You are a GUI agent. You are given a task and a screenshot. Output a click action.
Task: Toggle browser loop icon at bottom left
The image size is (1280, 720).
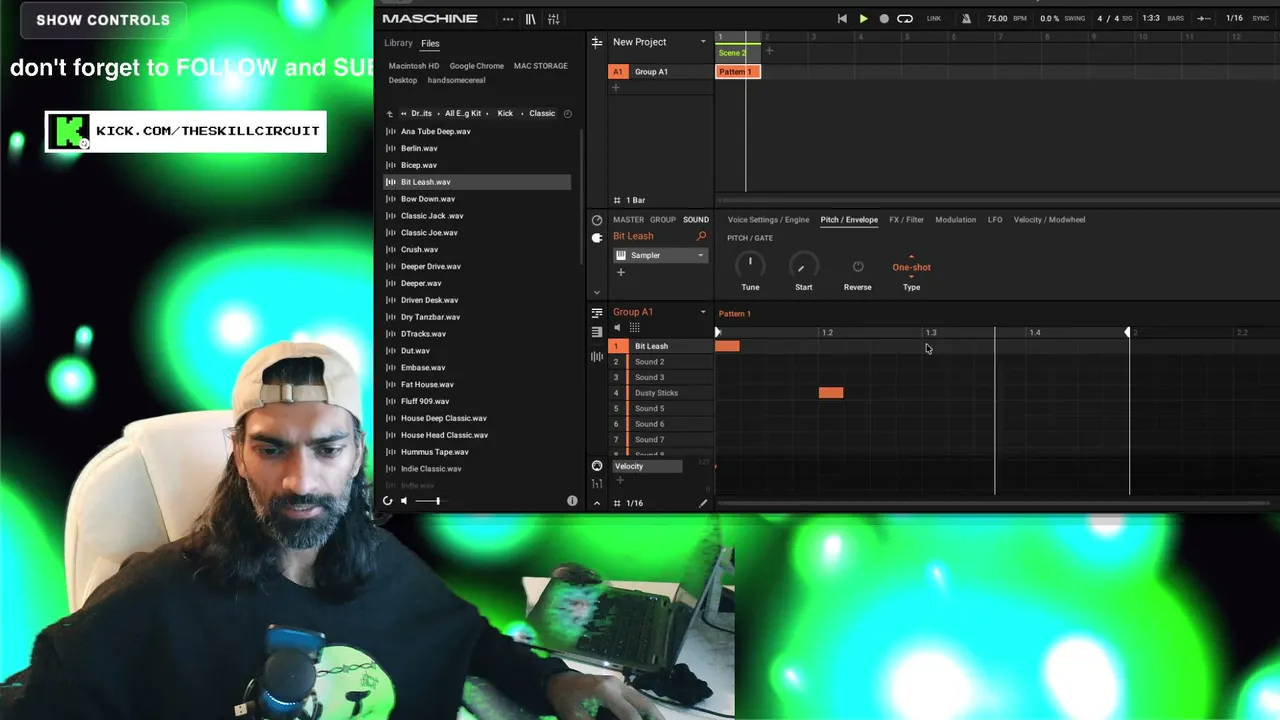click(388, 501)
